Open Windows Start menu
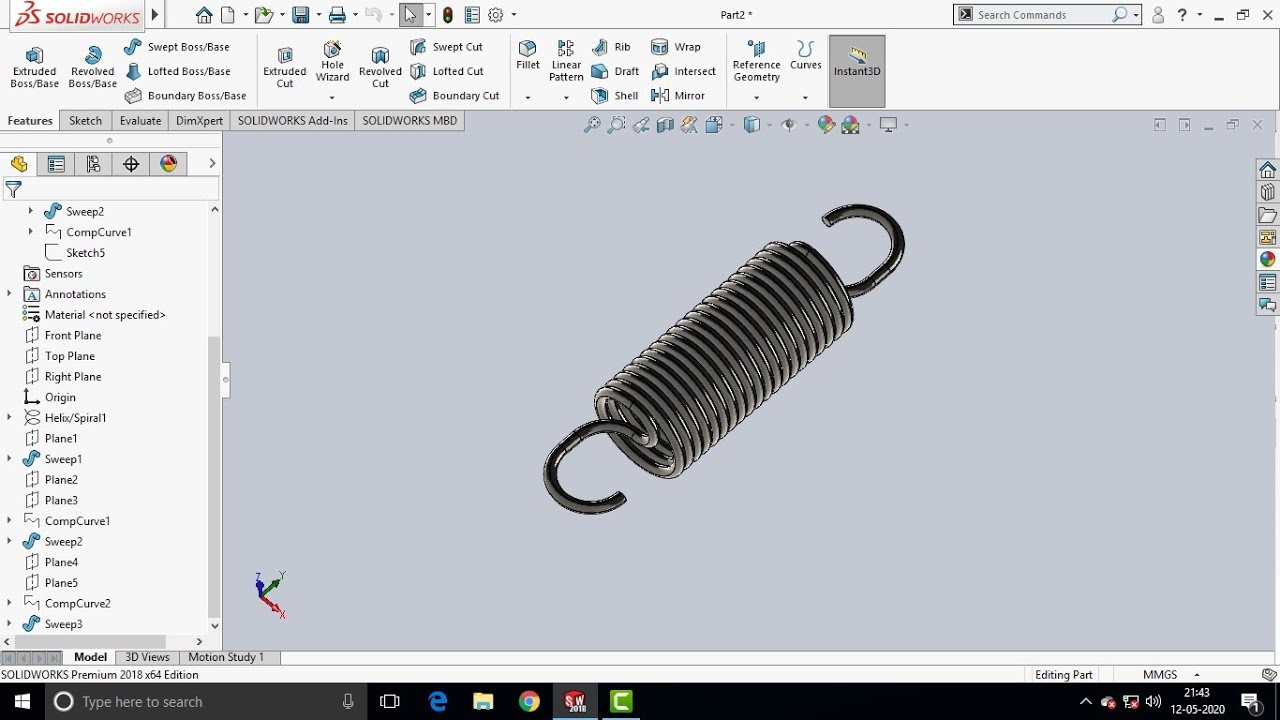Viewport: 1280px width, 720px height. click(22, 702)
